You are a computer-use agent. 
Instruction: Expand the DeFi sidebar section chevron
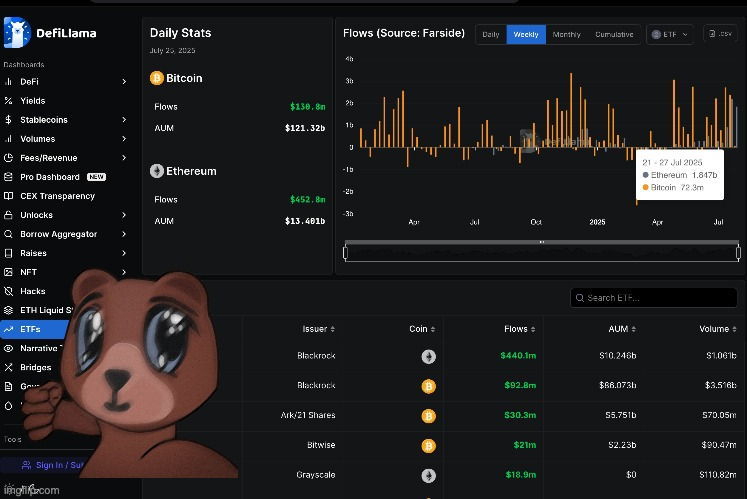[x=124, y=81]
